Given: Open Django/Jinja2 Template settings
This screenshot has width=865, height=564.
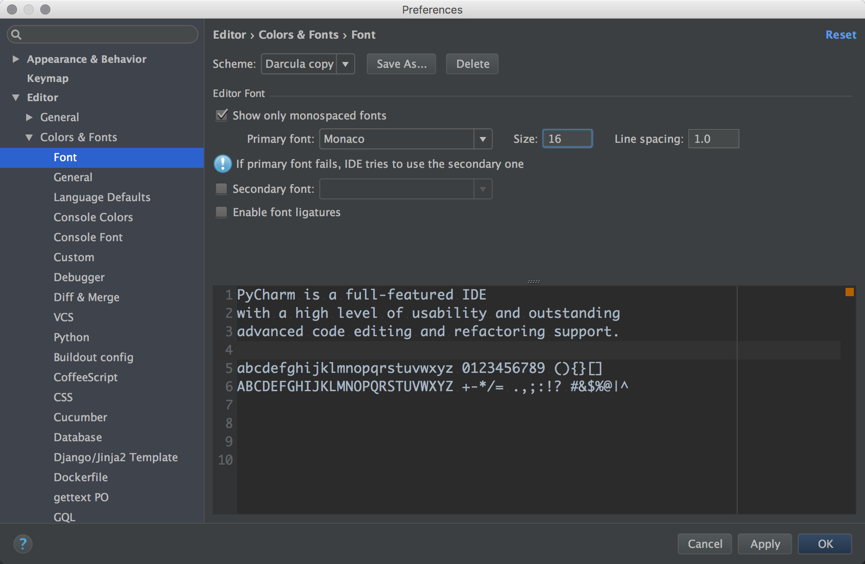Looking at the screenshot, I should coord(115,457).
